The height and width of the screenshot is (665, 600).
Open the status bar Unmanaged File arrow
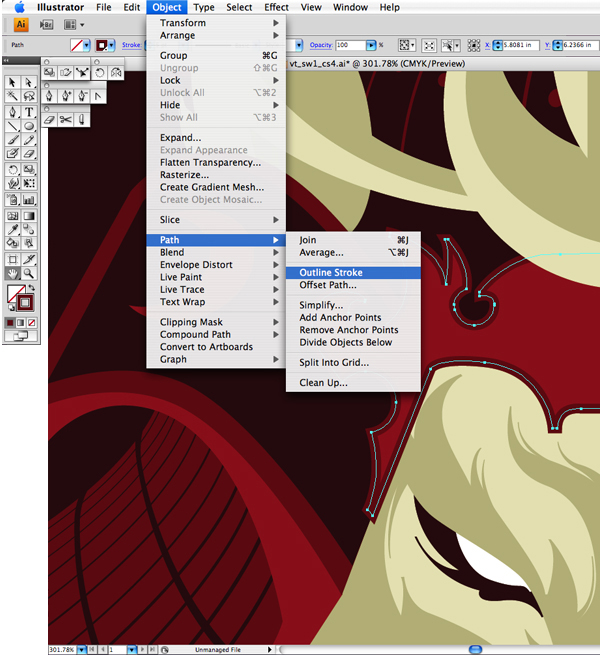coord(269,650)
